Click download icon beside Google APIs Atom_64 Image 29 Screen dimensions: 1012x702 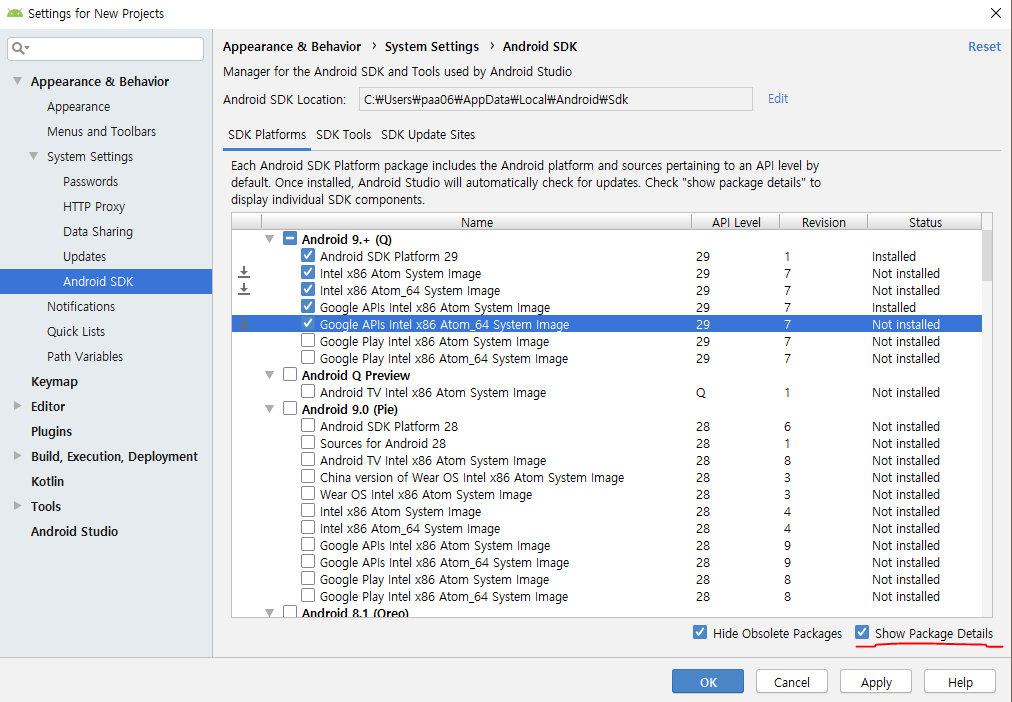tap(244, 324)
